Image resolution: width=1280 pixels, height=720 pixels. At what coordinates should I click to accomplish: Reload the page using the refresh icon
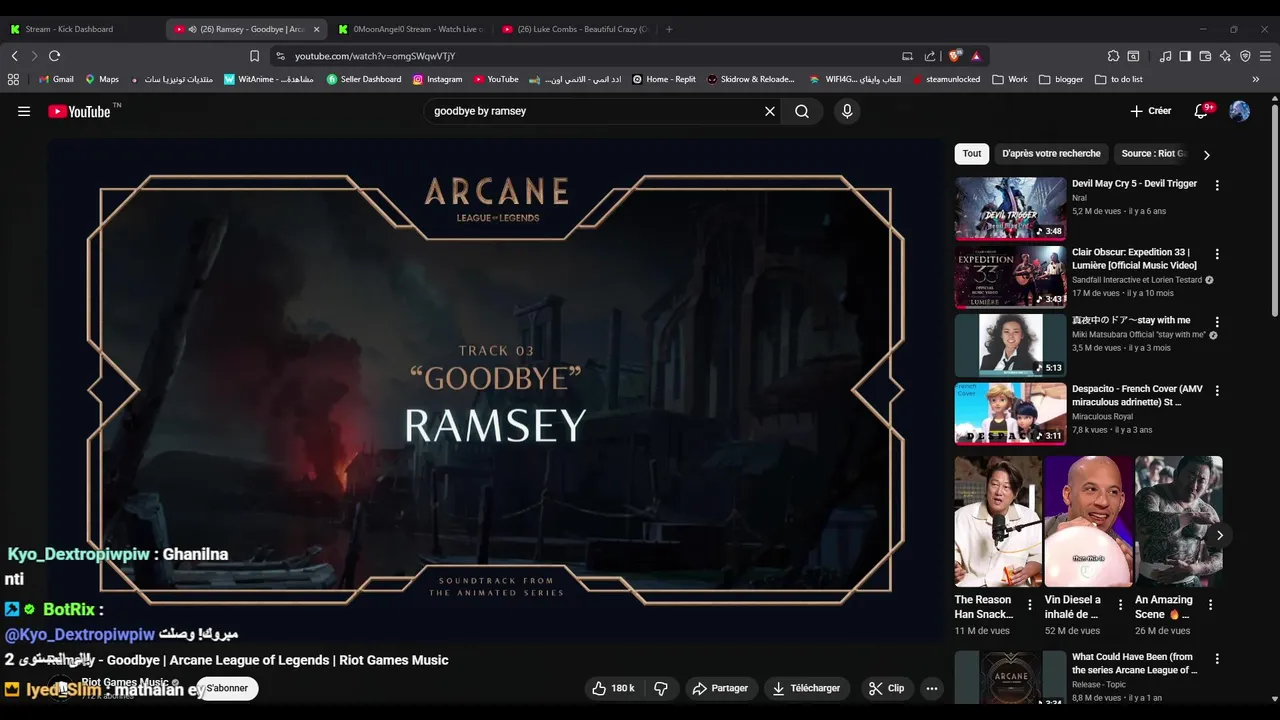(54, 56)
